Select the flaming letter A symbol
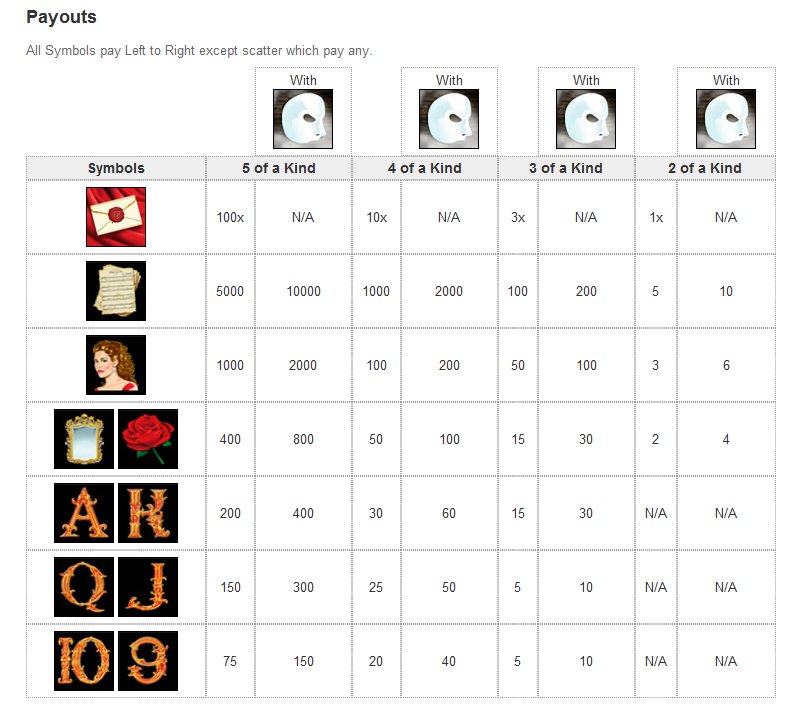Image resolution: width=798 pixels, height=706 pixels. point(84,513)
